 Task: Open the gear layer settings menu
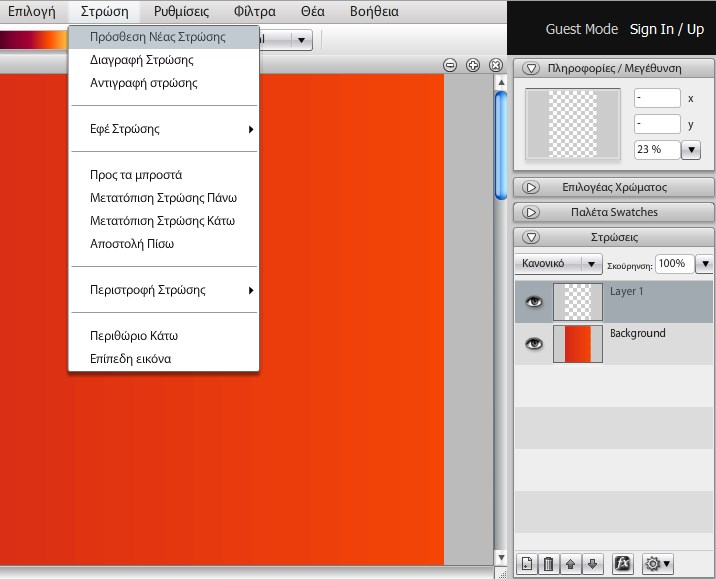[x=658, y=564]
